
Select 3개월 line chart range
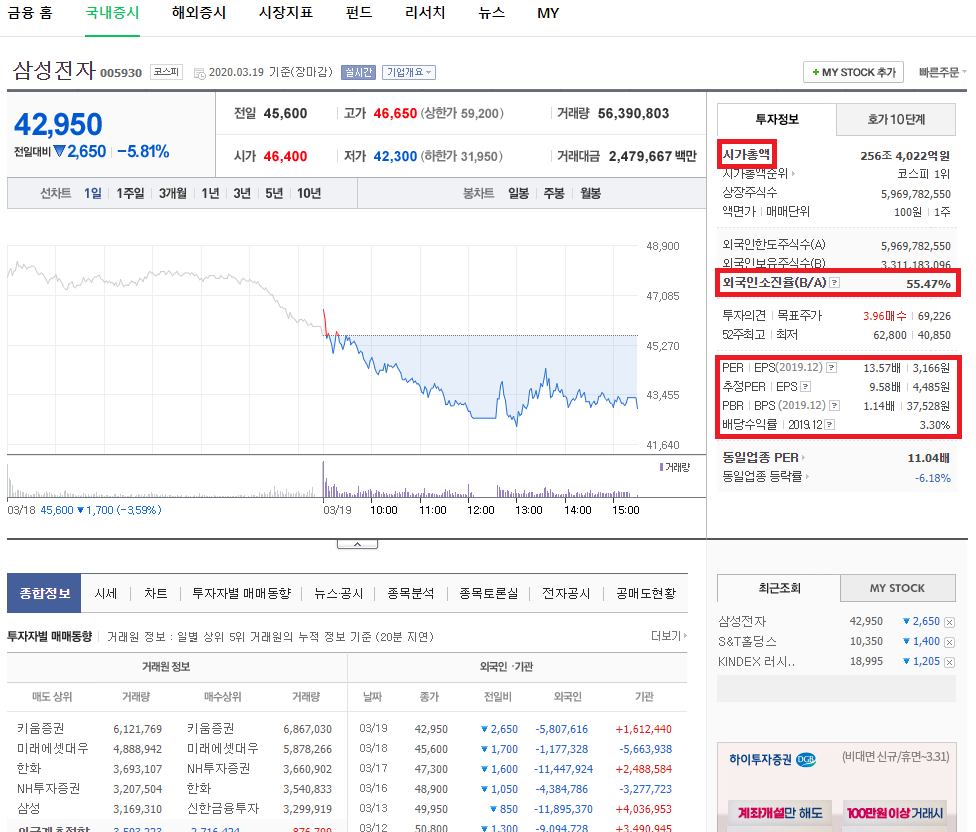pos(172,194)
